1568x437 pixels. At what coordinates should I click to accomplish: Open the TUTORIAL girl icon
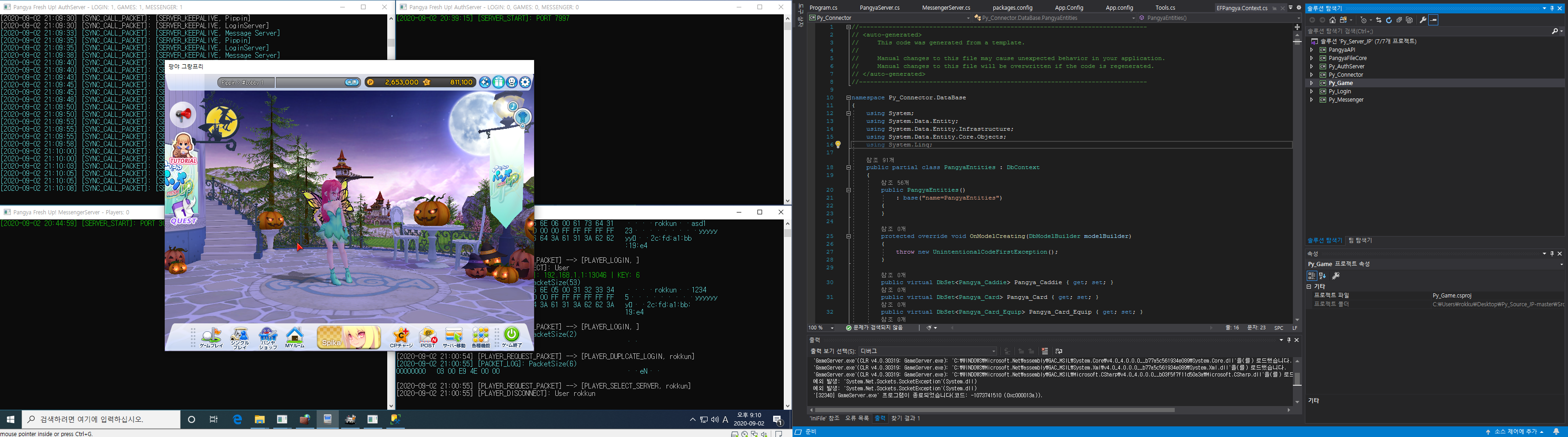coord(183,149)
